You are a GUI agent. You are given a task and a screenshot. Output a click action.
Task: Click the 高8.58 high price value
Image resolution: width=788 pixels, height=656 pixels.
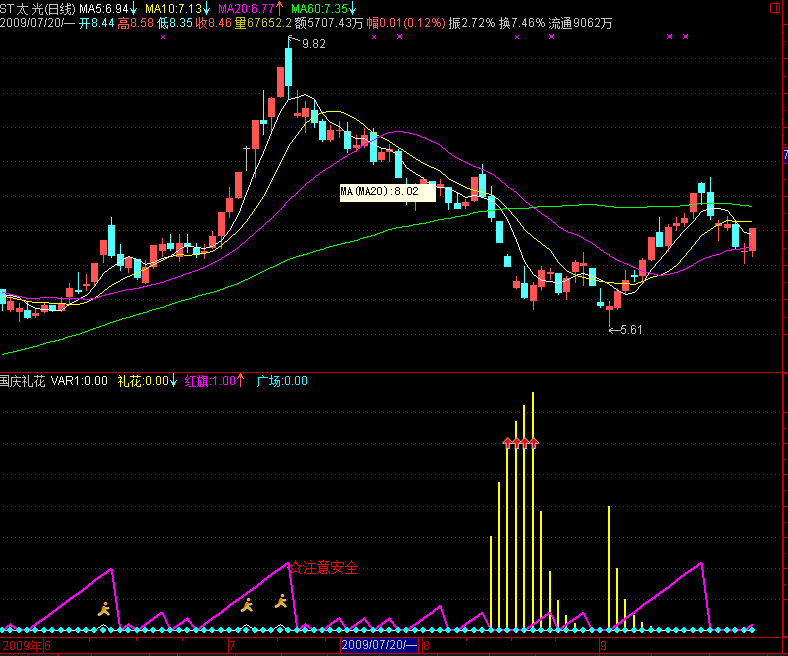click(135, 23)
